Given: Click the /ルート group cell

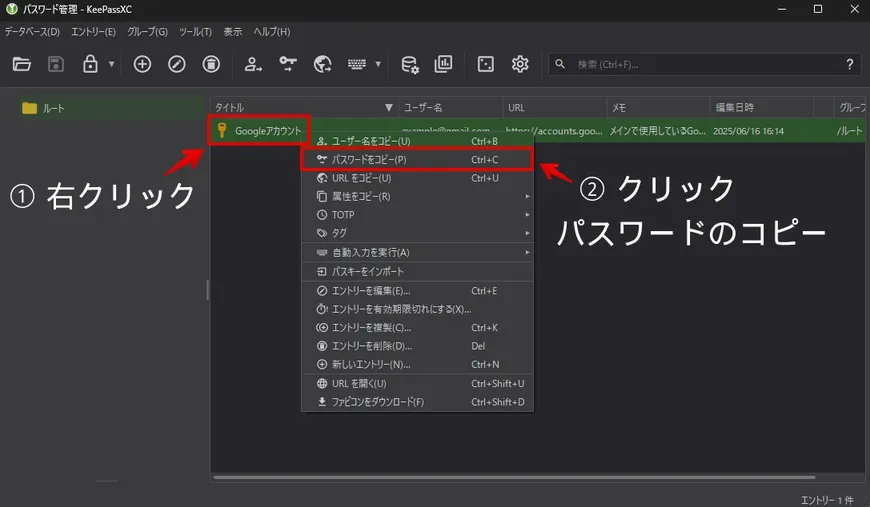Looking at the screenshot, I should click(x=849, y=131).
